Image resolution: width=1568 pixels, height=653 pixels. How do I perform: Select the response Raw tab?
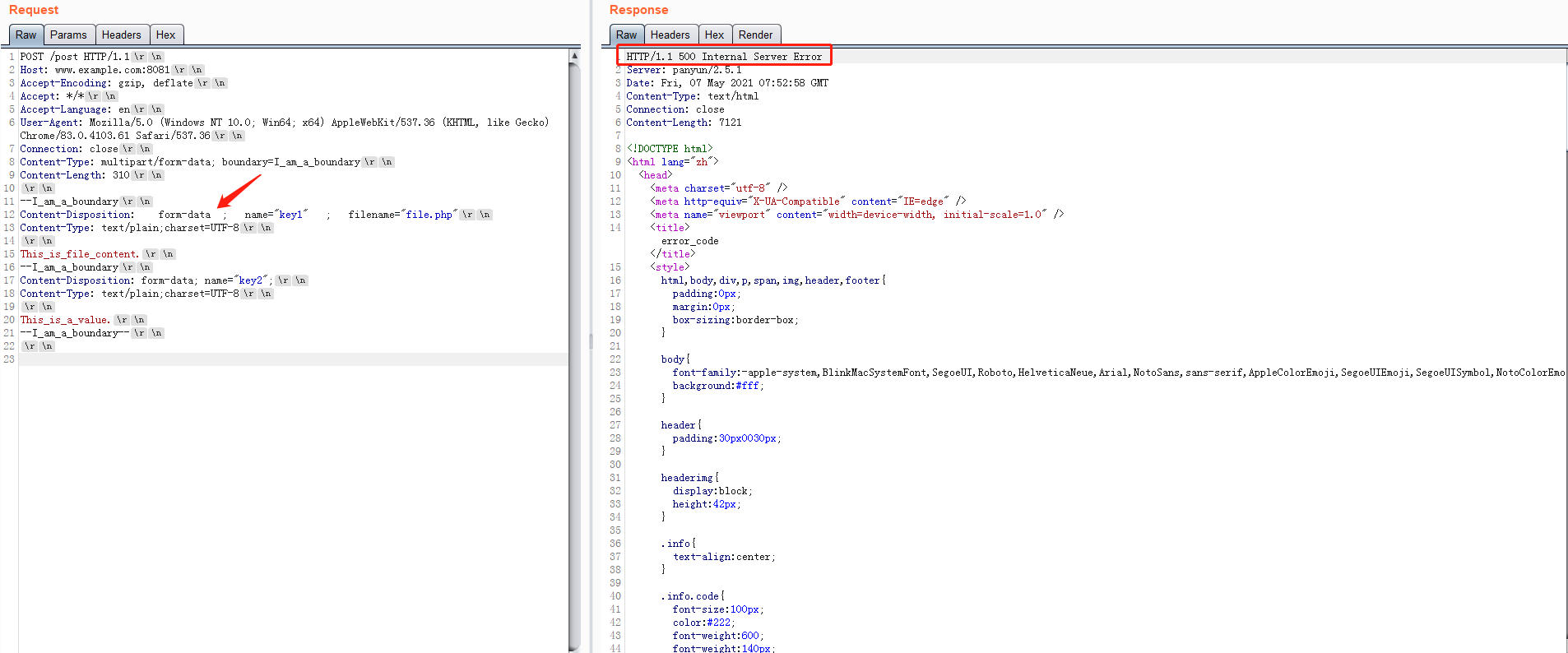point(626,35)
